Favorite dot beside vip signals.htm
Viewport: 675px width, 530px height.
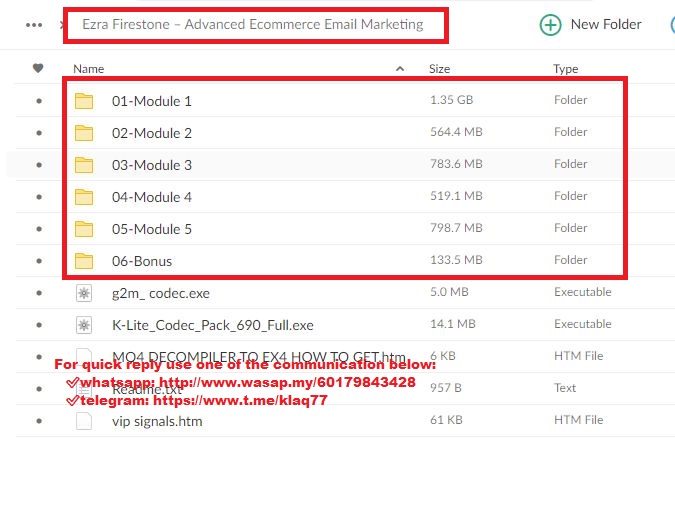[x=39, y=421]
